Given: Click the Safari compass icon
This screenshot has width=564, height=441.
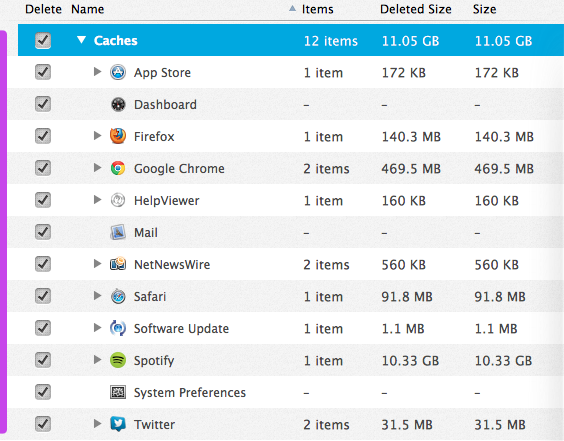Looking at the screenshot, I should pos(118,296).
